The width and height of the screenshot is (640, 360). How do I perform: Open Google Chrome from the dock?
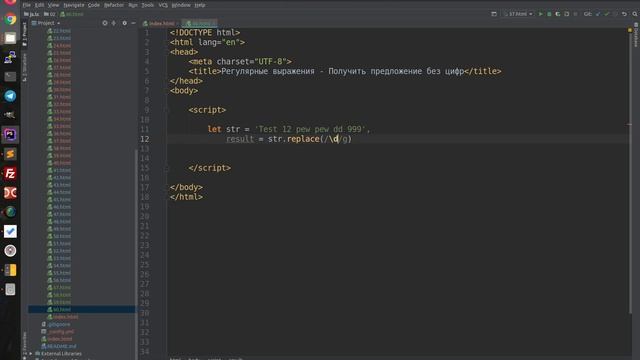[10, 19]
